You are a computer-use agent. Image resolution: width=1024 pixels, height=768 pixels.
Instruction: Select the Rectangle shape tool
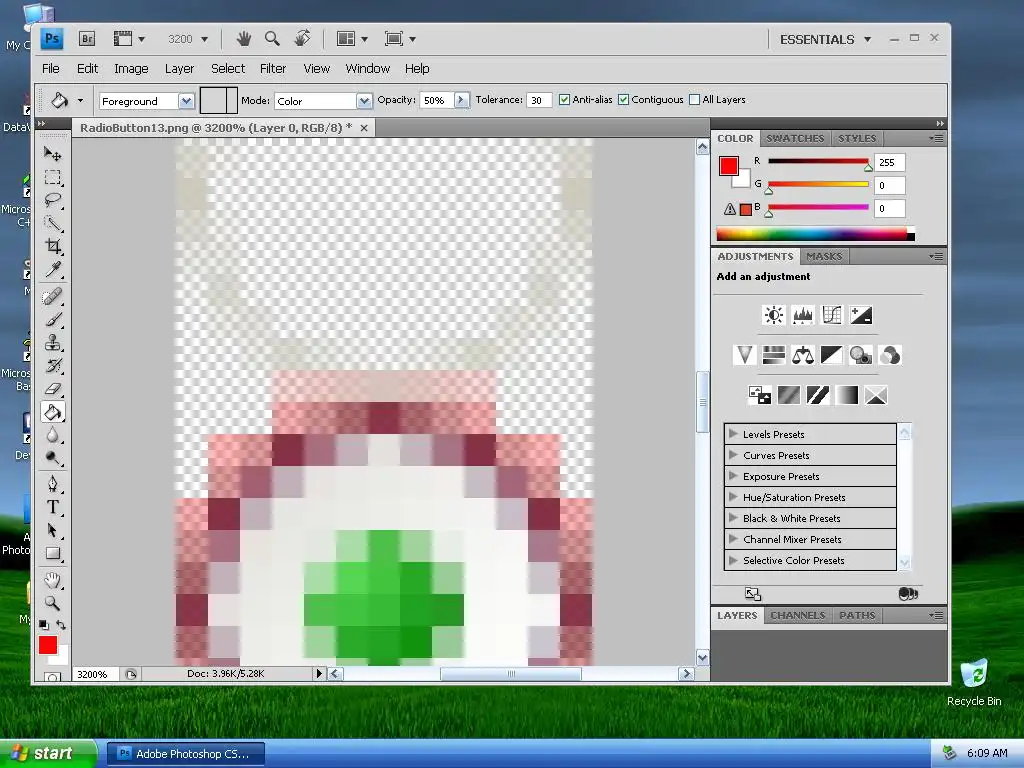53,554
